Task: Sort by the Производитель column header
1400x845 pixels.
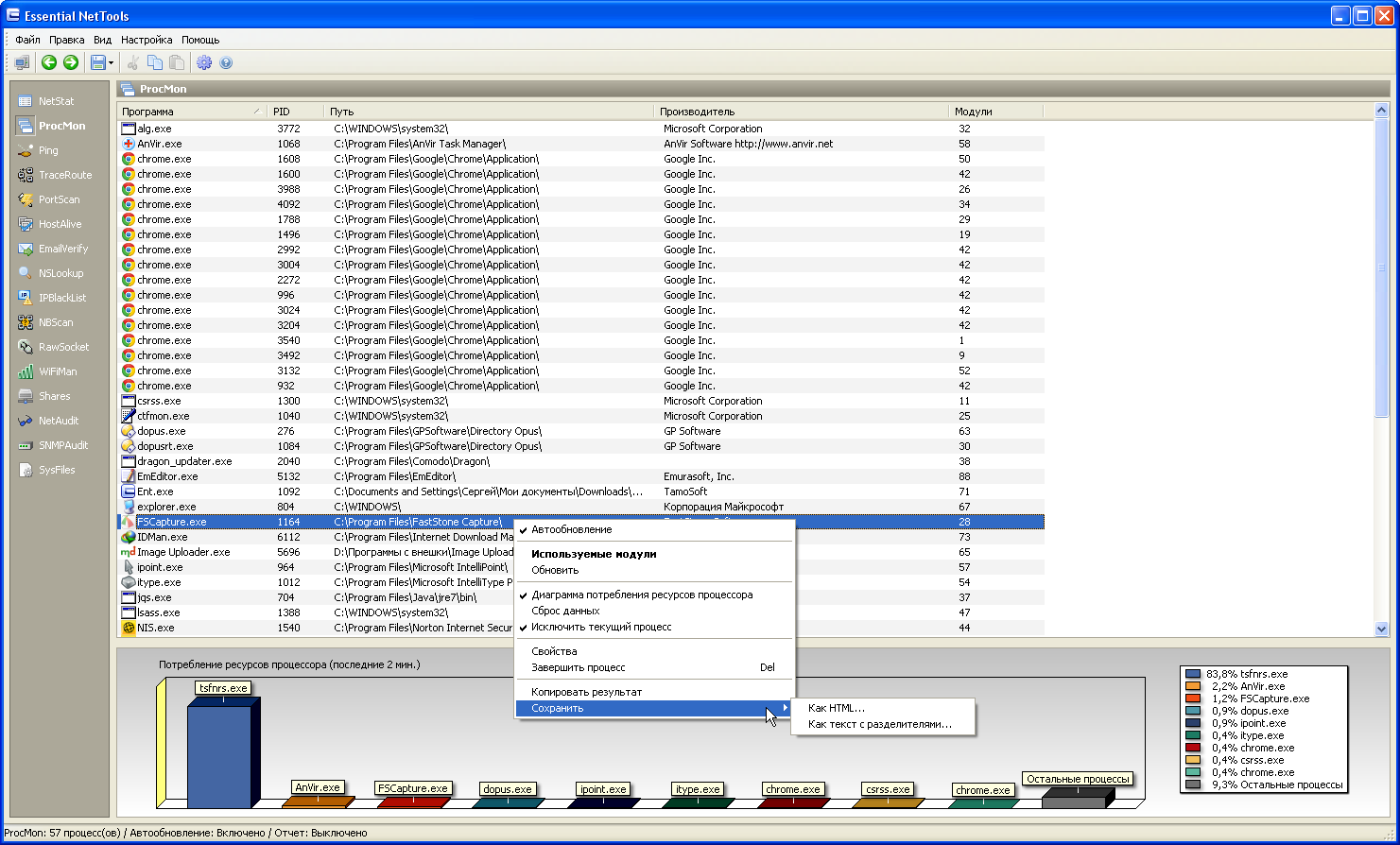Action: click(x=802, y=112)
